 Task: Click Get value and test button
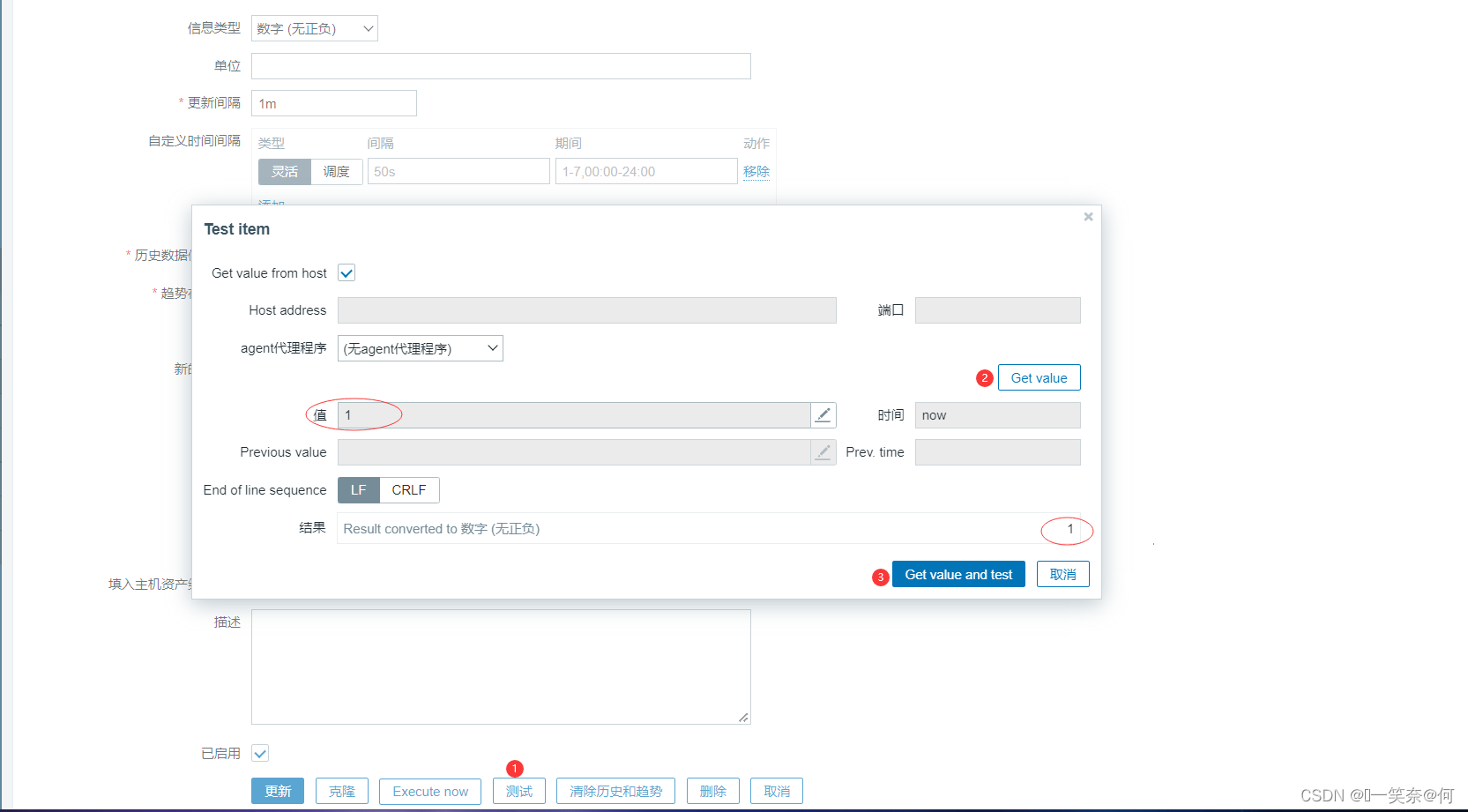pyautogui.click(x=958, y=574)
